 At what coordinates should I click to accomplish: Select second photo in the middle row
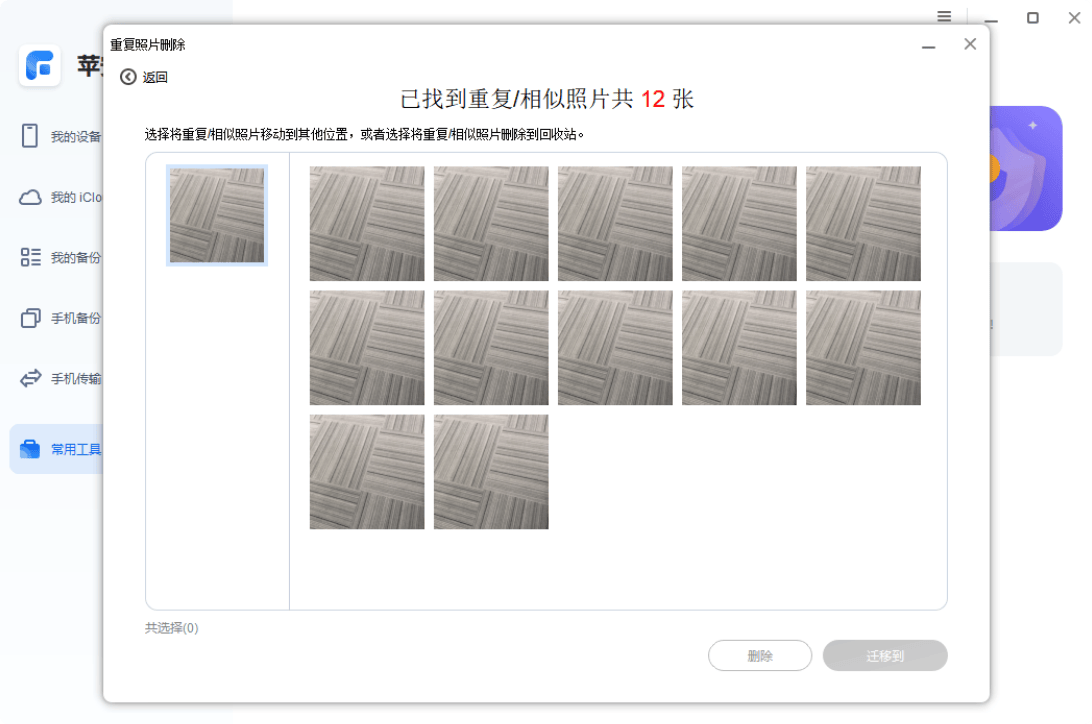491,347
